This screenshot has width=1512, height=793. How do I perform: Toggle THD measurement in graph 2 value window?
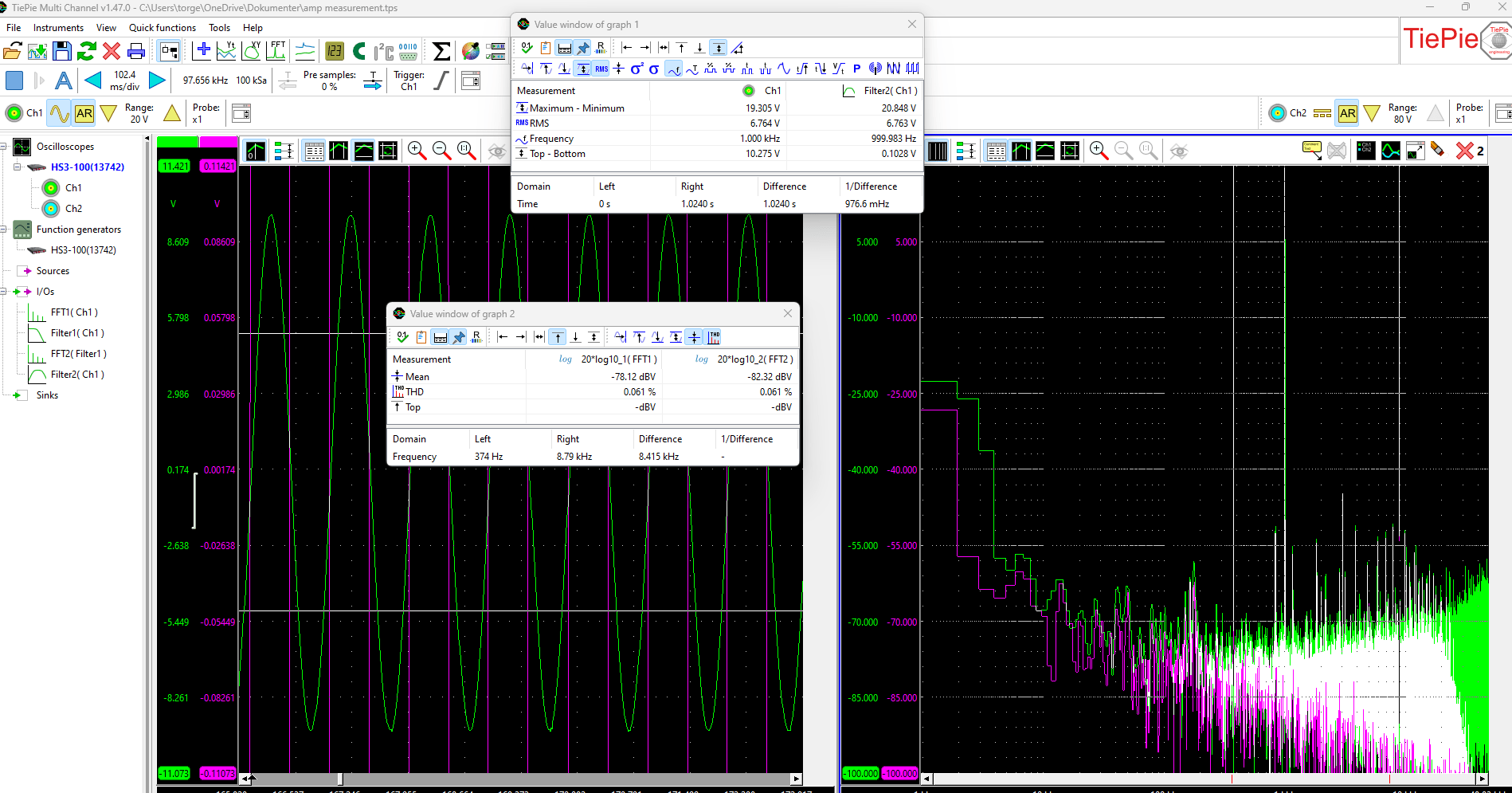coord(714,337)
